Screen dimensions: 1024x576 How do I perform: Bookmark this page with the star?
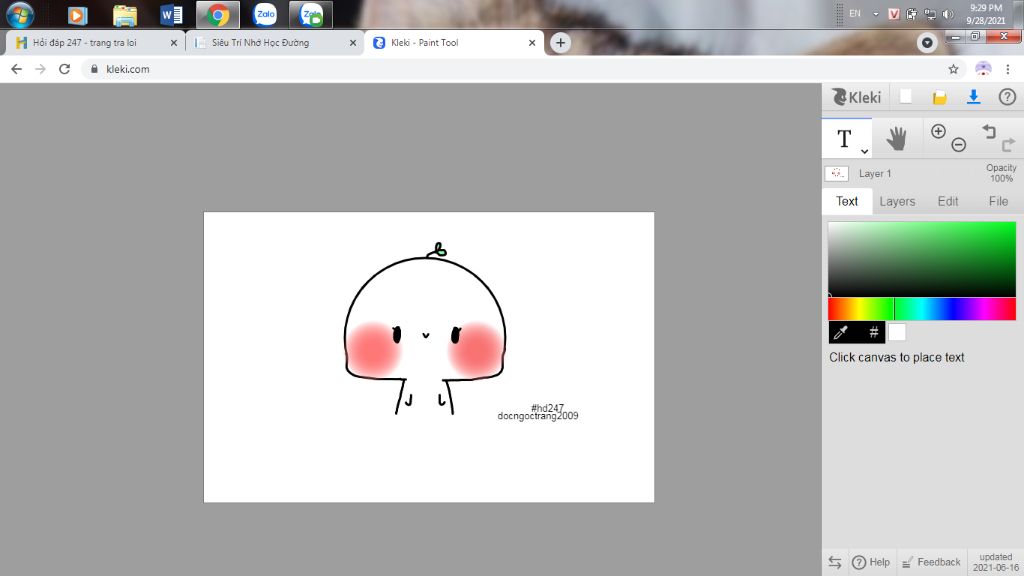coord(953,69)
